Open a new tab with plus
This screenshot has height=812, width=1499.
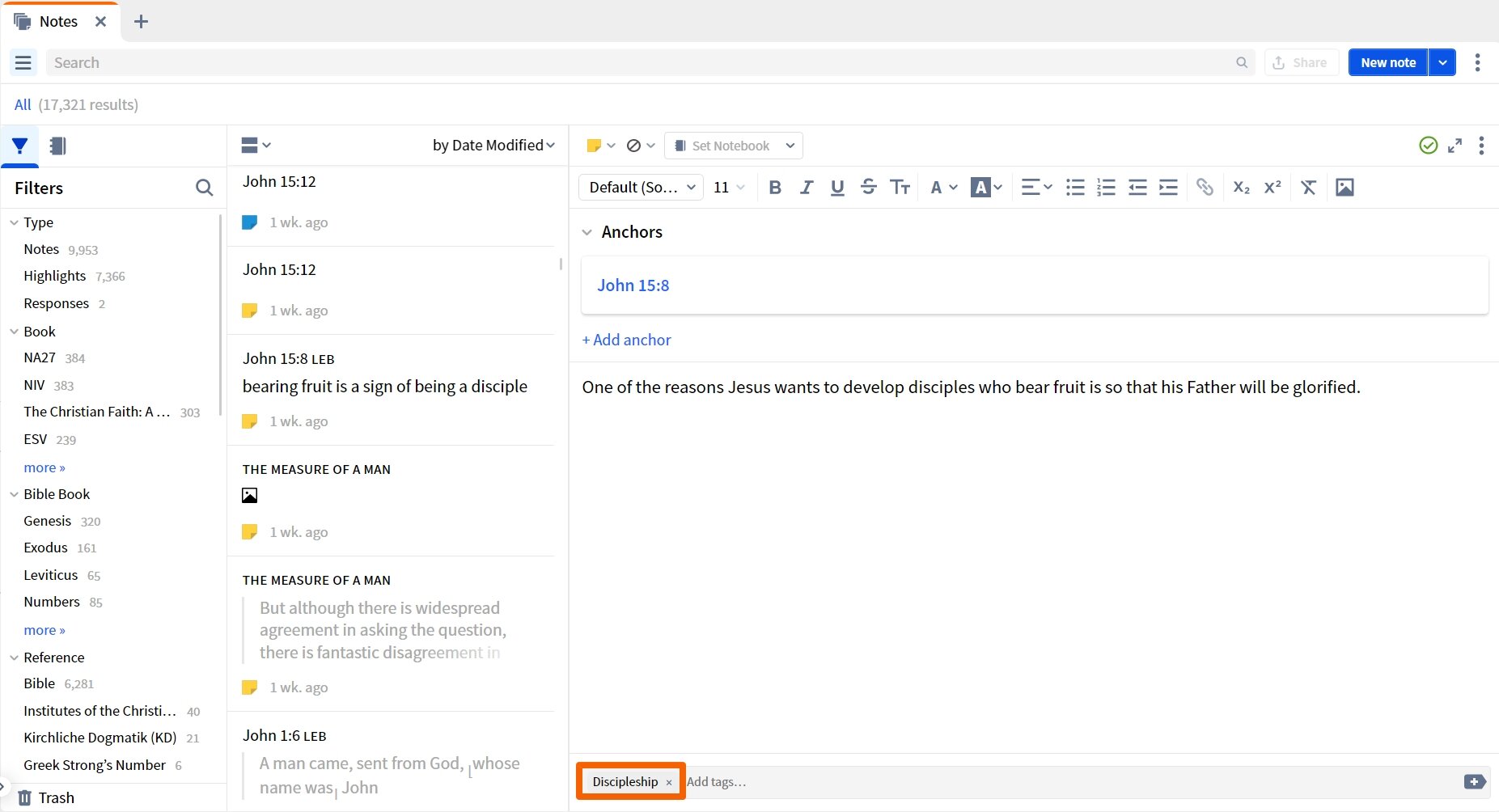tap(141, 22)
